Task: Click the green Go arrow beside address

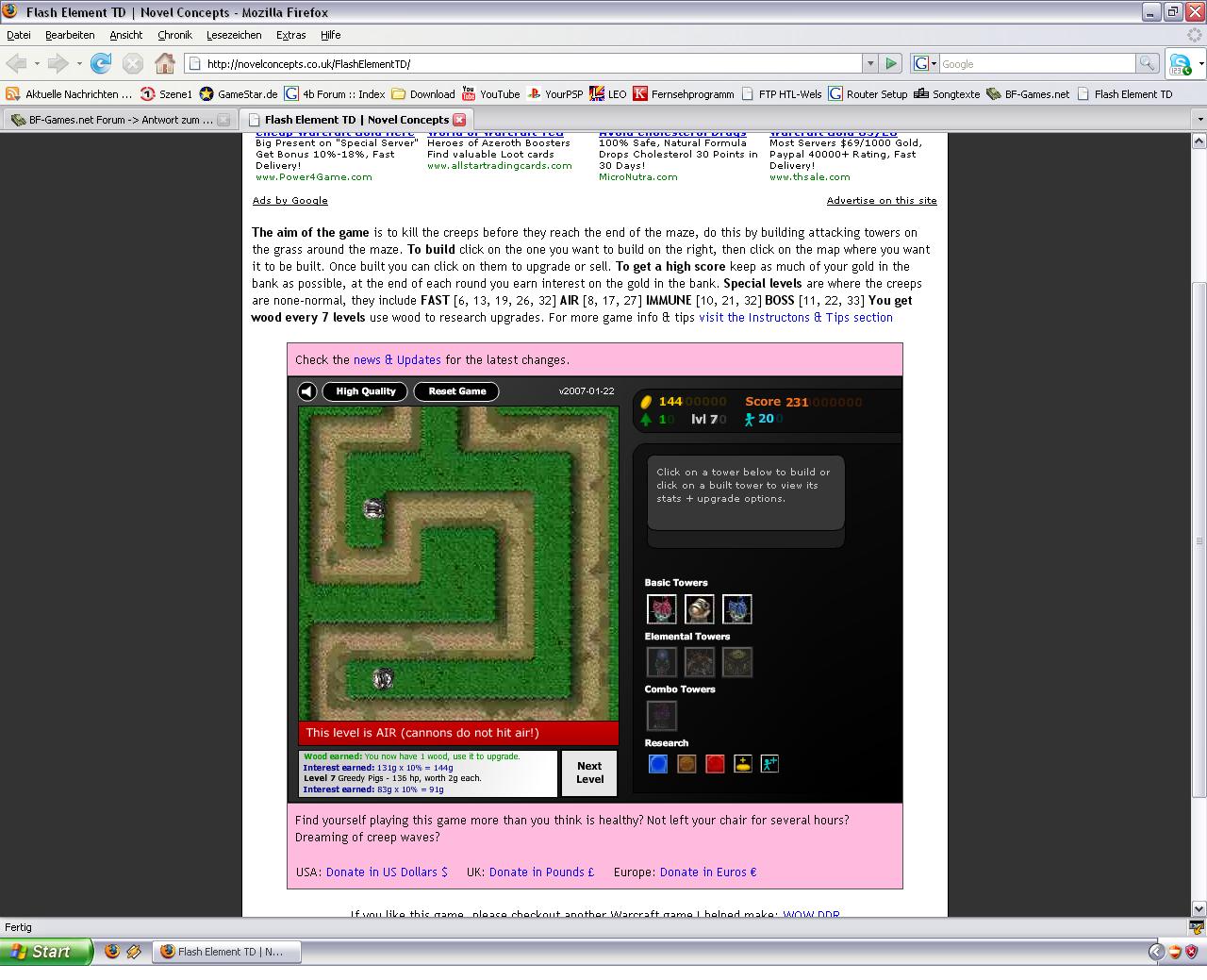Action: [x=890, y=63]
